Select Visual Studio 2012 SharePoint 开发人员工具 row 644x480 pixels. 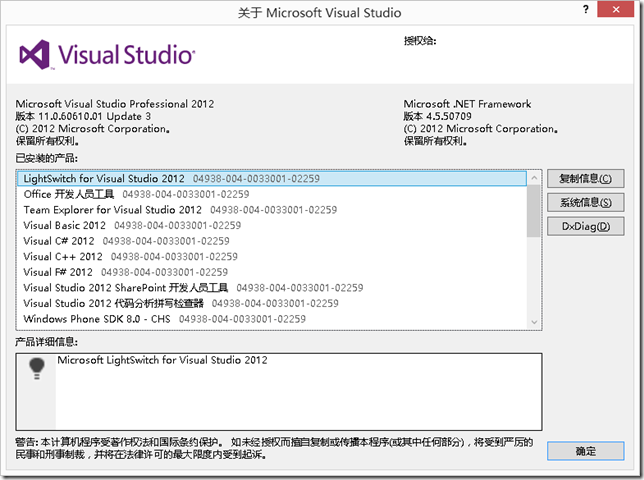click(272, 288)
